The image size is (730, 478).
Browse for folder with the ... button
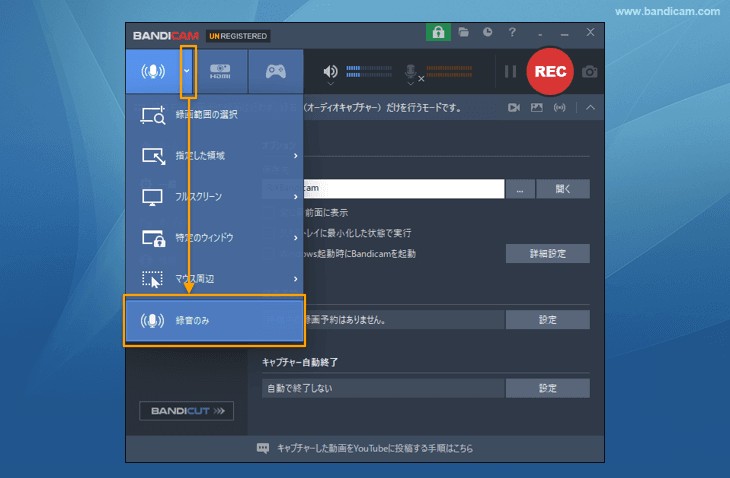[x=520, y=189]
